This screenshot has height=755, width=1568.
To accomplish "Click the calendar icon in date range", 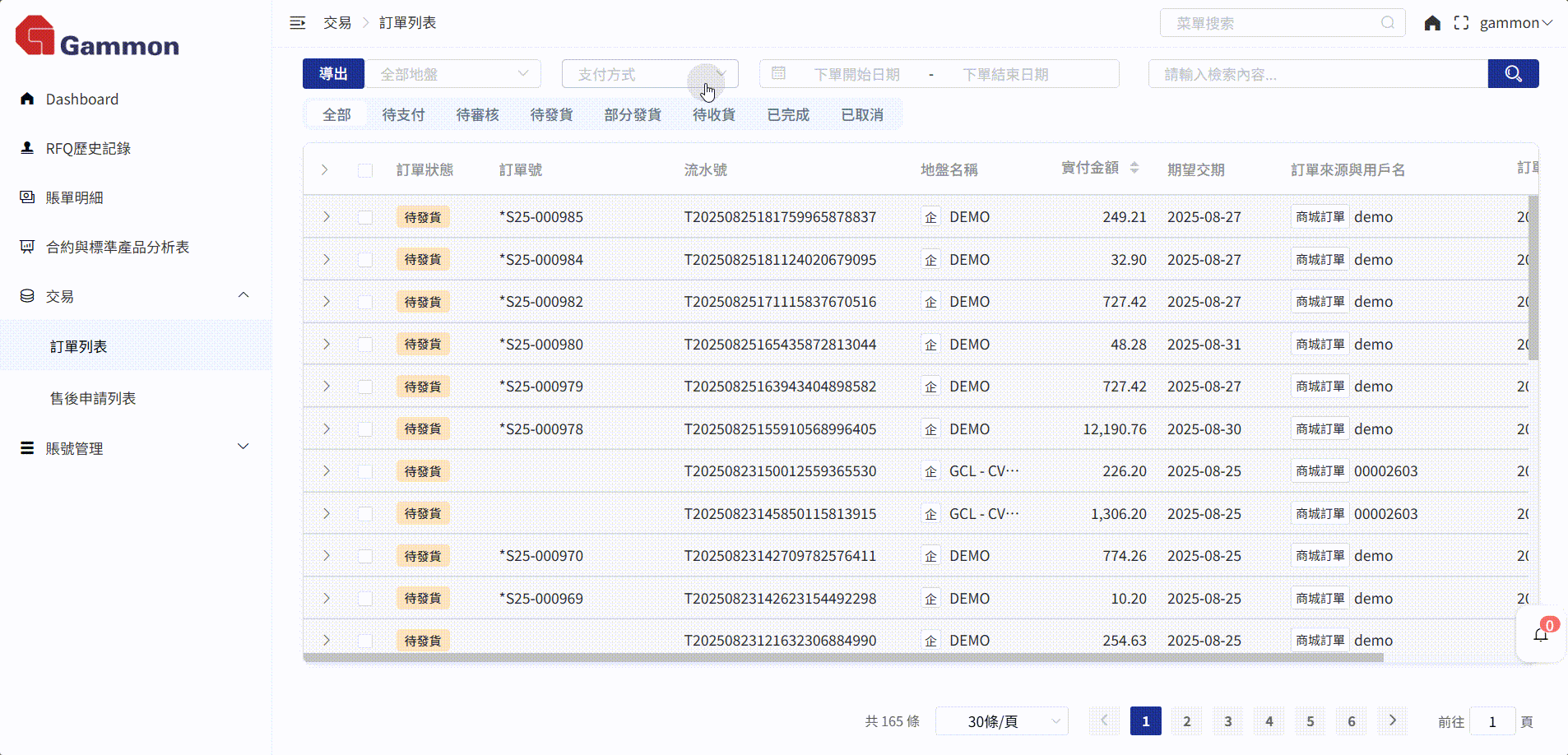I will click(778, 74).
